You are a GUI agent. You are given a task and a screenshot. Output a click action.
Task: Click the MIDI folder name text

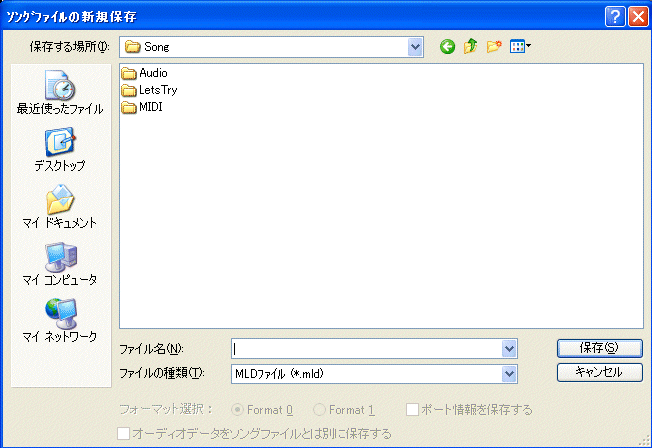point(151,107)
